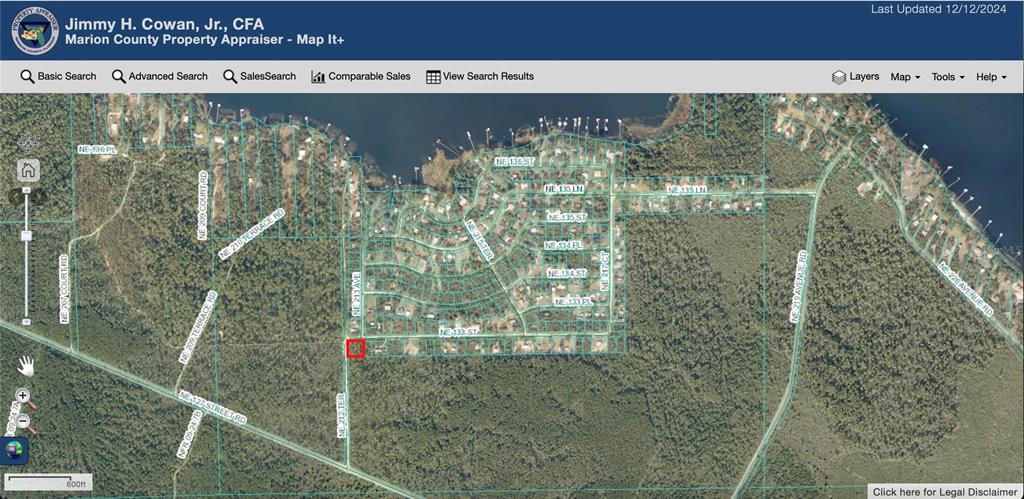Click the red highlighted parcel on map
1024x499 pixels.
pyautogui.click(x=355, y=348)
